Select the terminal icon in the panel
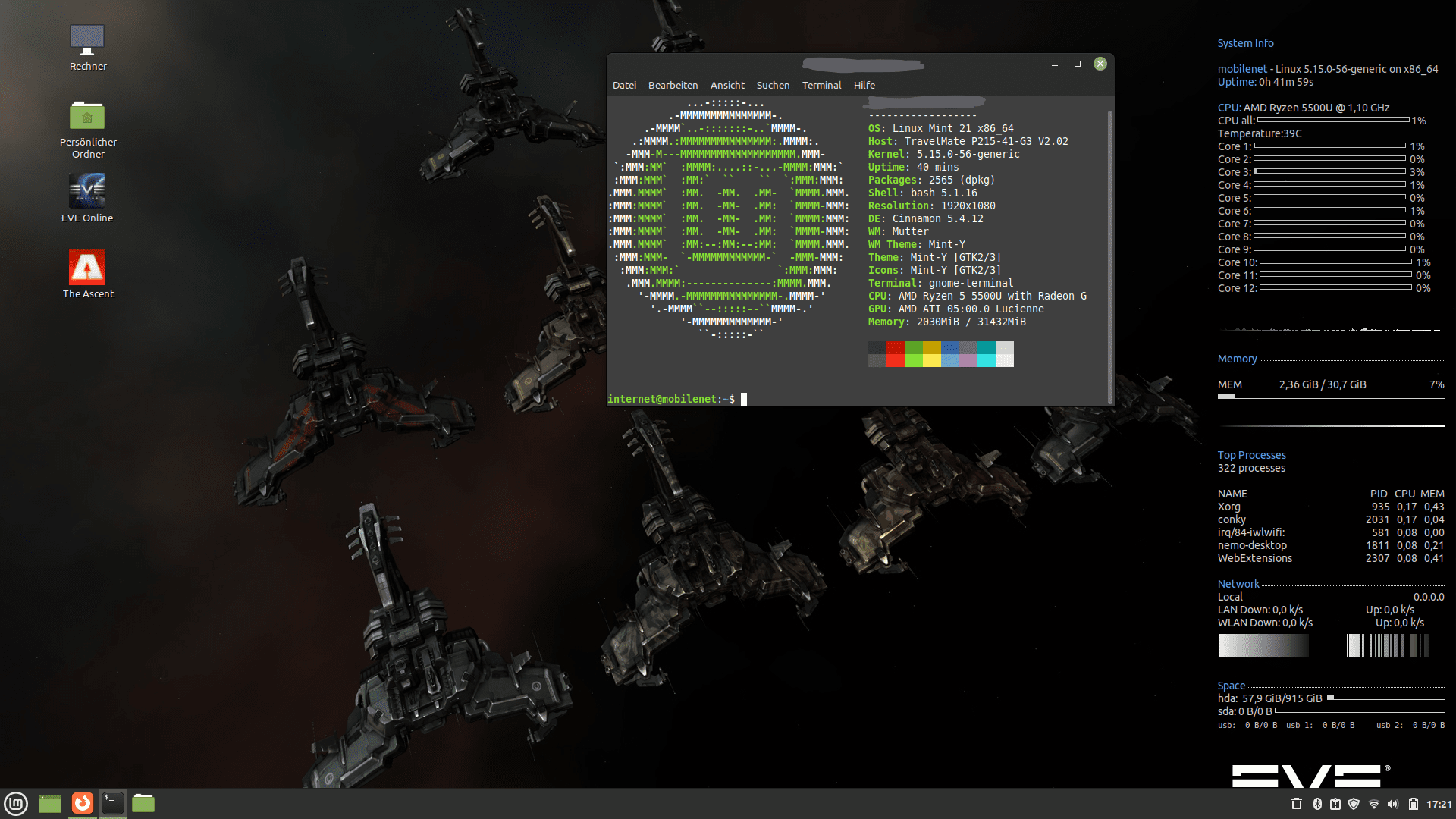This screenshot has height=819, width=1456. 113,803
